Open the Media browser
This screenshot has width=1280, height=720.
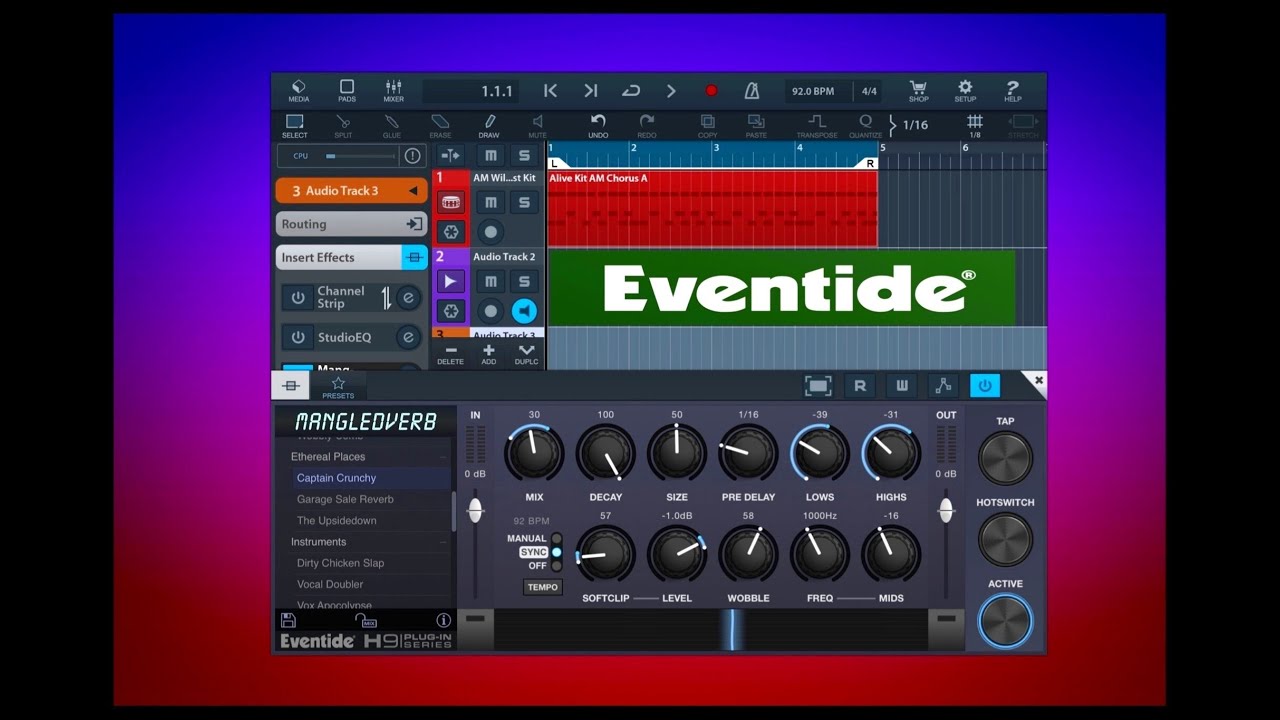coord(298,91)
